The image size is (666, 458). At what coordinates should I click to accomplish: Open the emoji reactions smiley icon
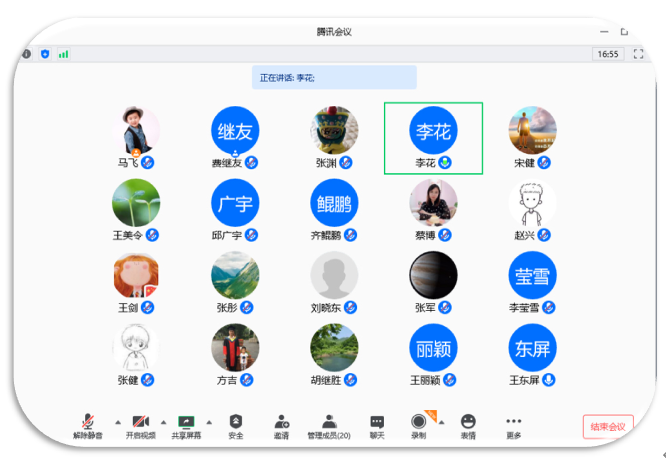coord(468,421)
